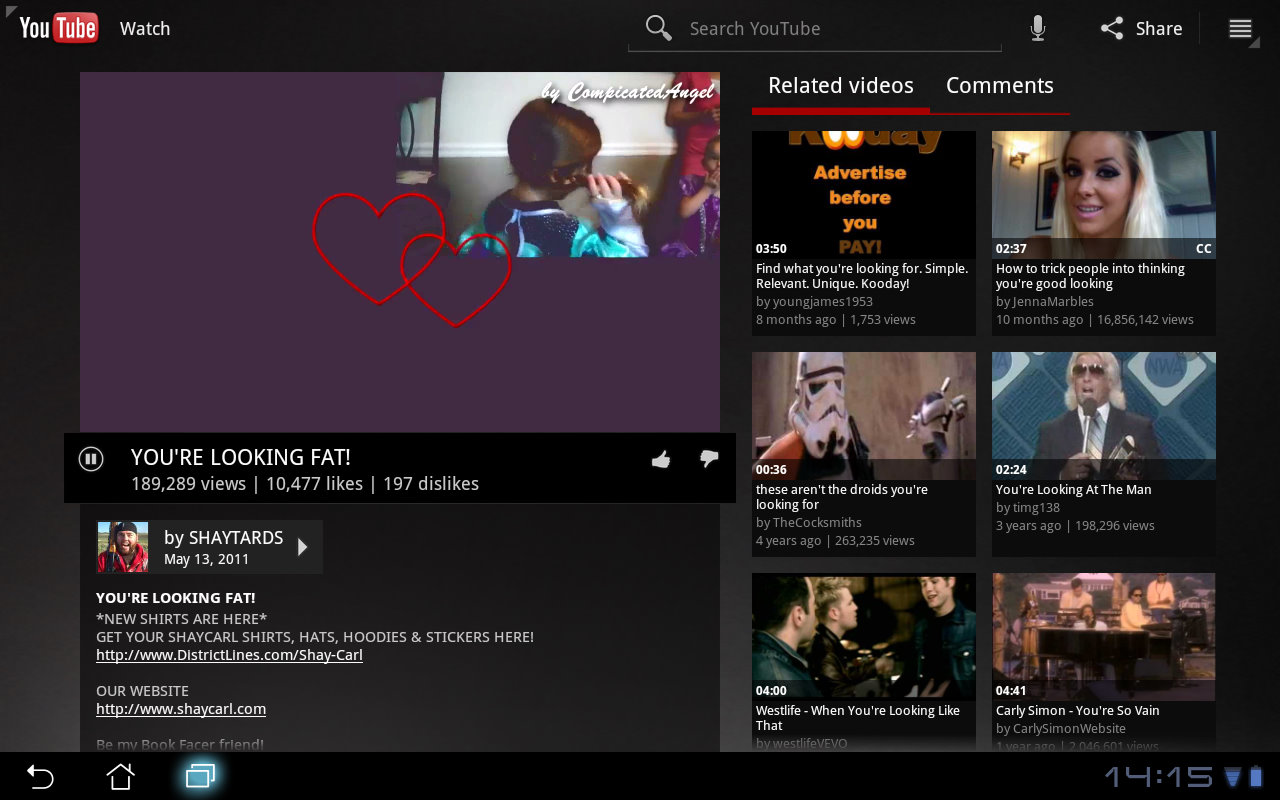Open You're Looking At The Man thumbnail

(1104, 416)
